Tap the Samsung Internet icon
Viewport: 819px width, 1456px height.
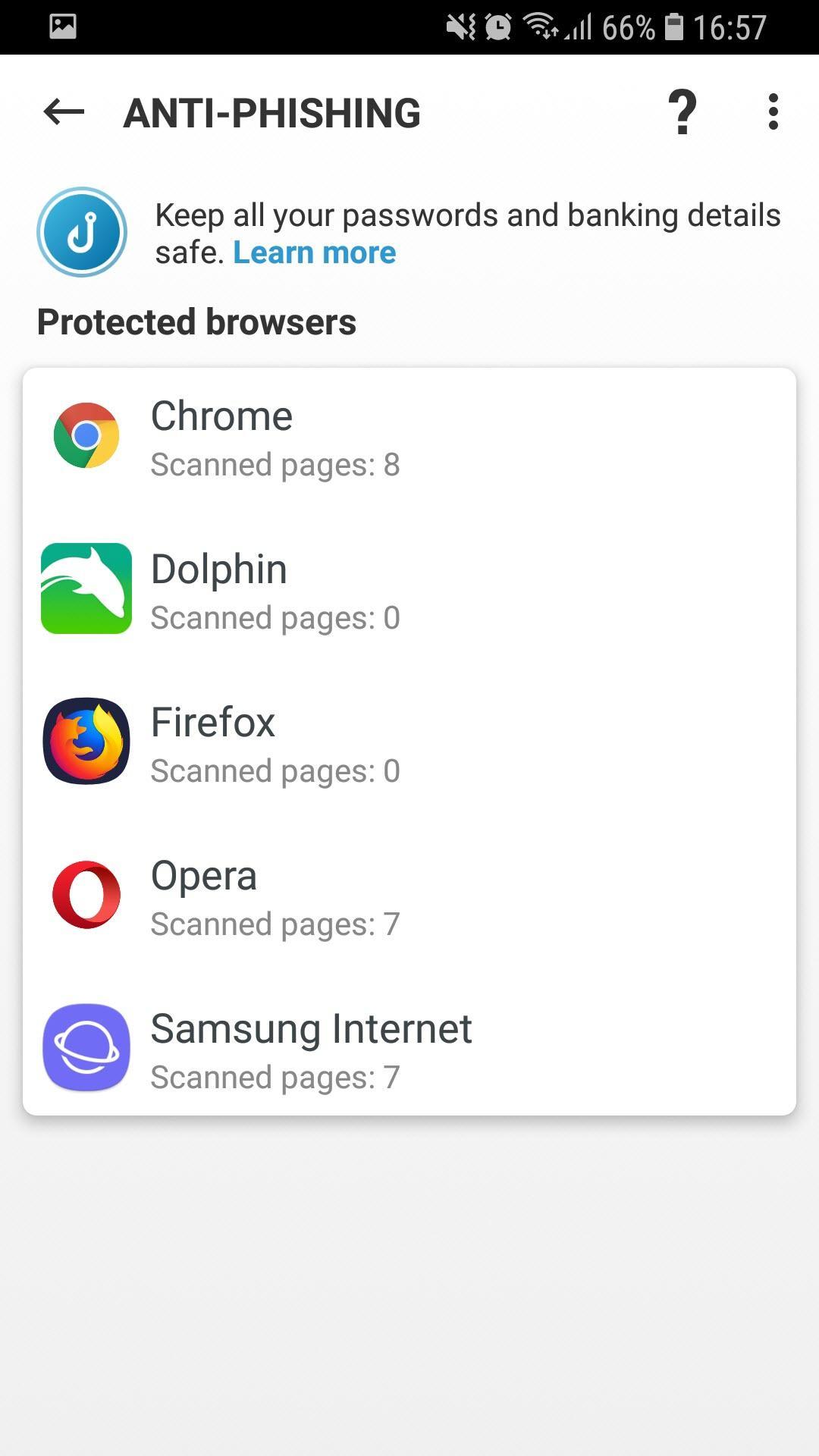86,1047
